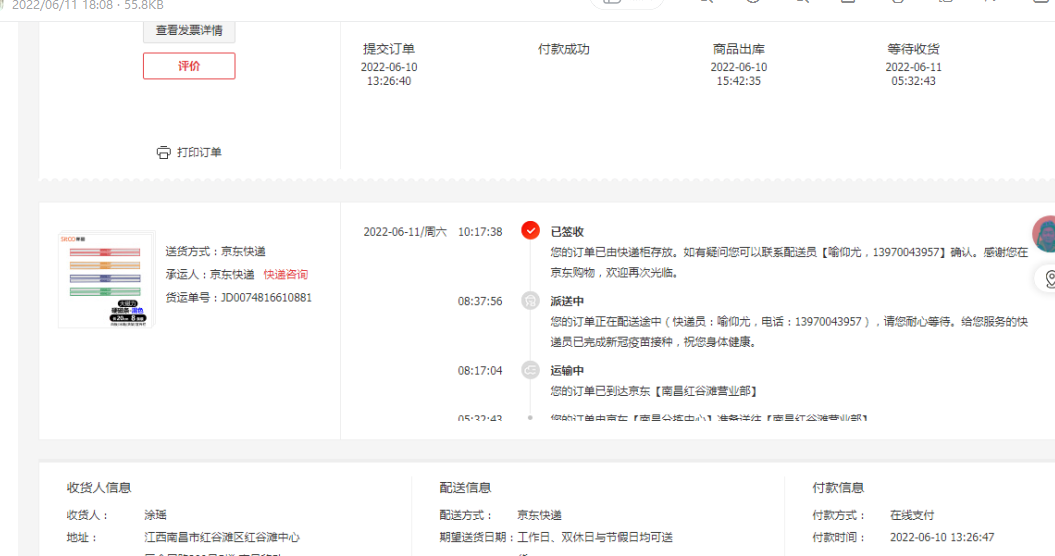
Task: Click 送货方式：京东快递 text
Action: click(x=216, y=251)
